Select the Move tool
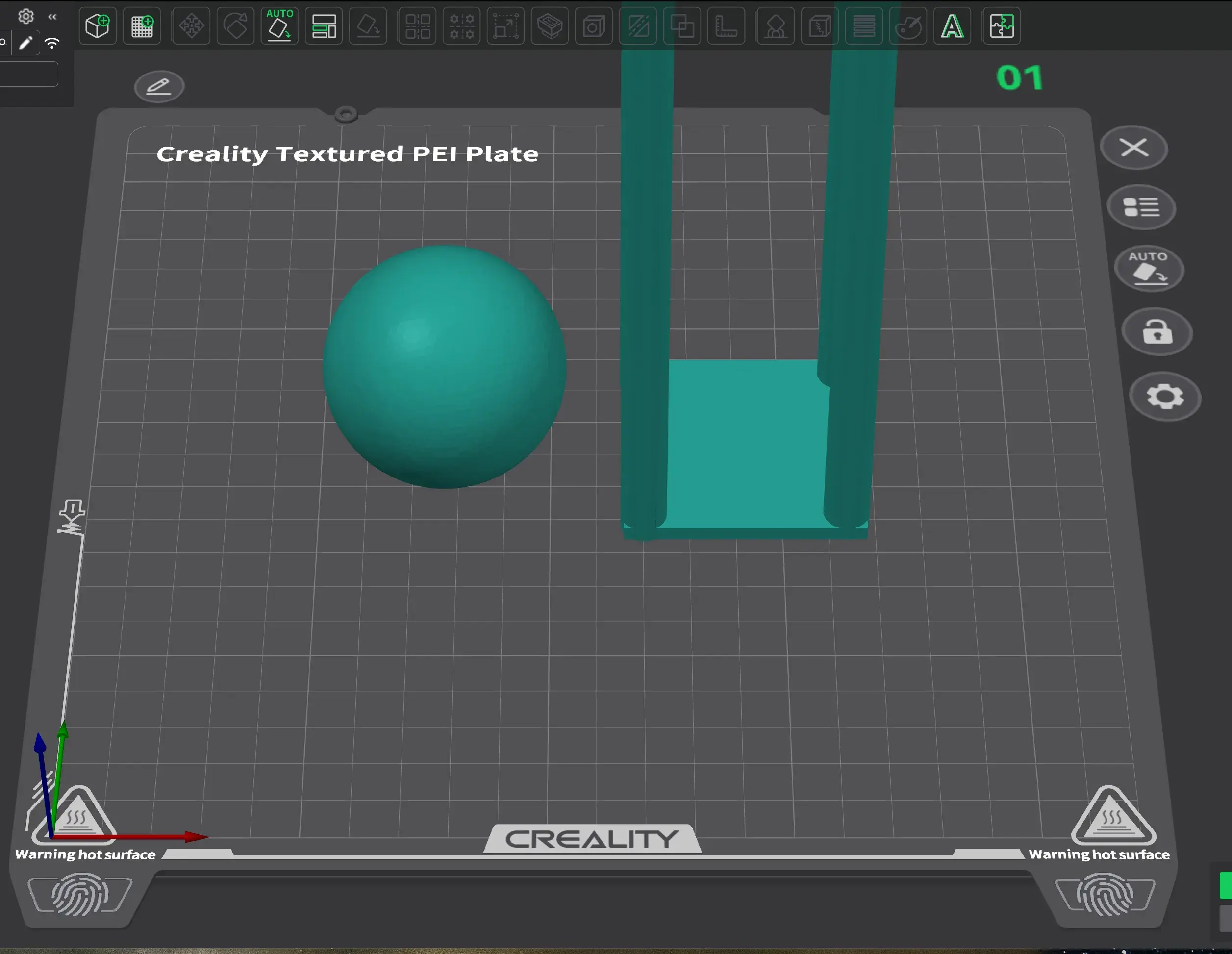 point(191,25)
